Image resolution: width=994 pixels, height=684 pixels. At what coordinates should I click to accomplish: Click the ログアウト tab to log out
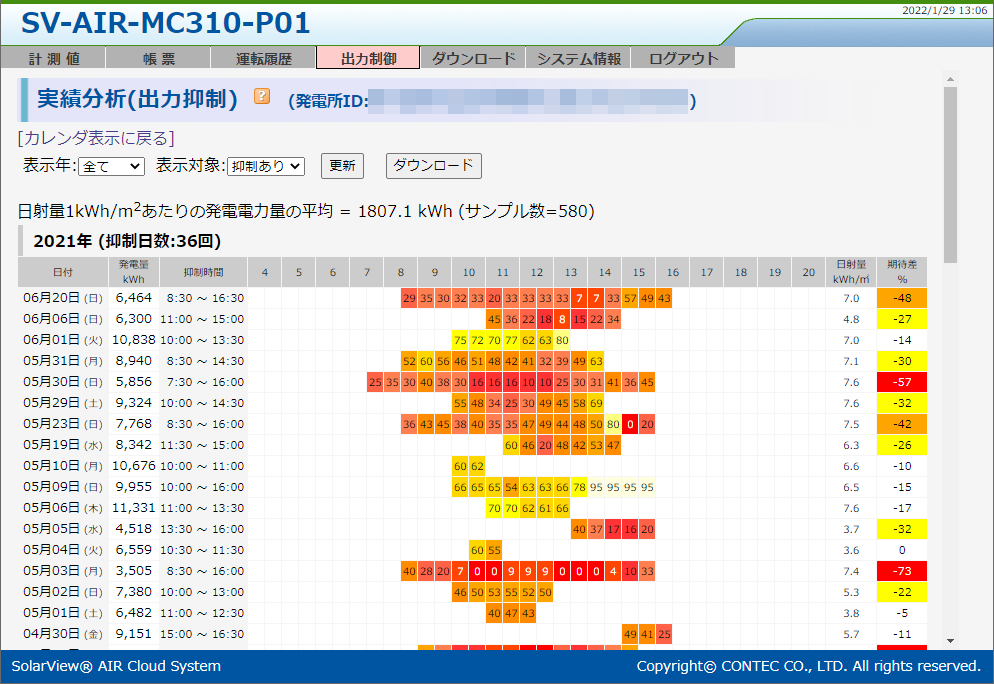(684, 59)
